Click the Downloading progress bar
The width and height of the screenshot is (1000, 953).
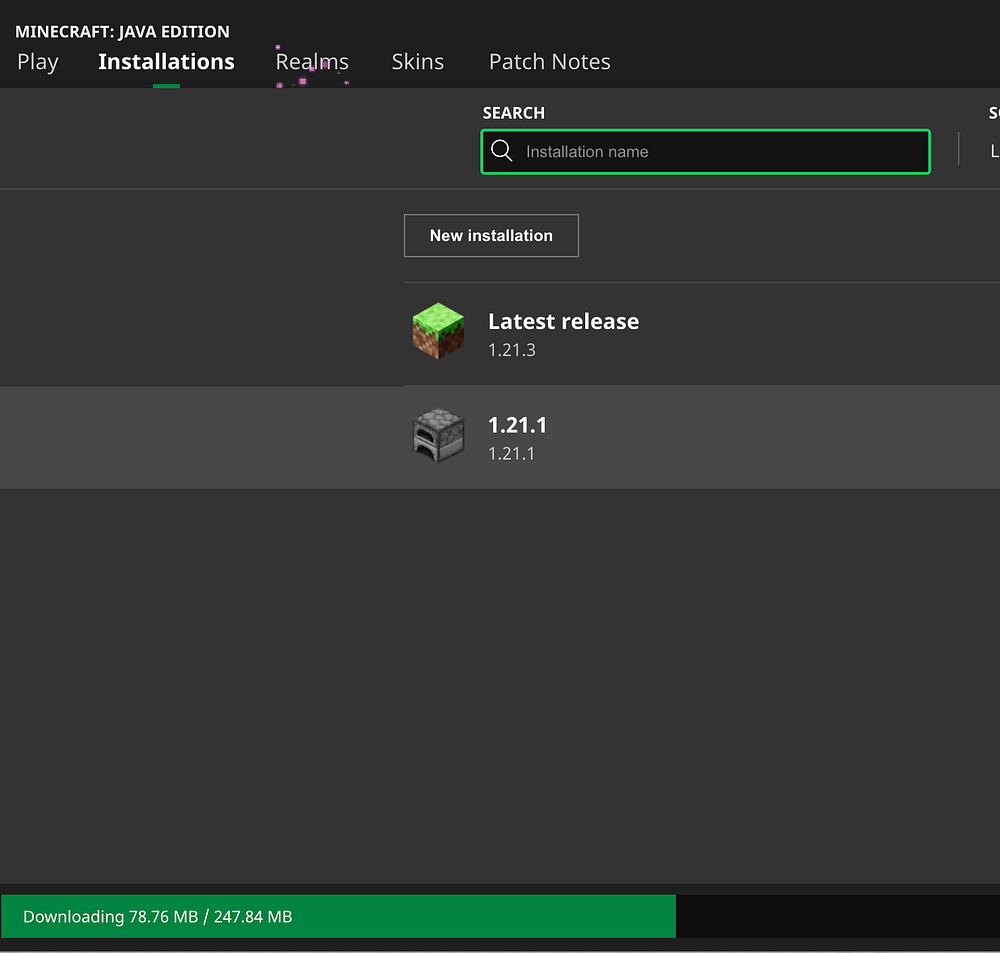500,916
